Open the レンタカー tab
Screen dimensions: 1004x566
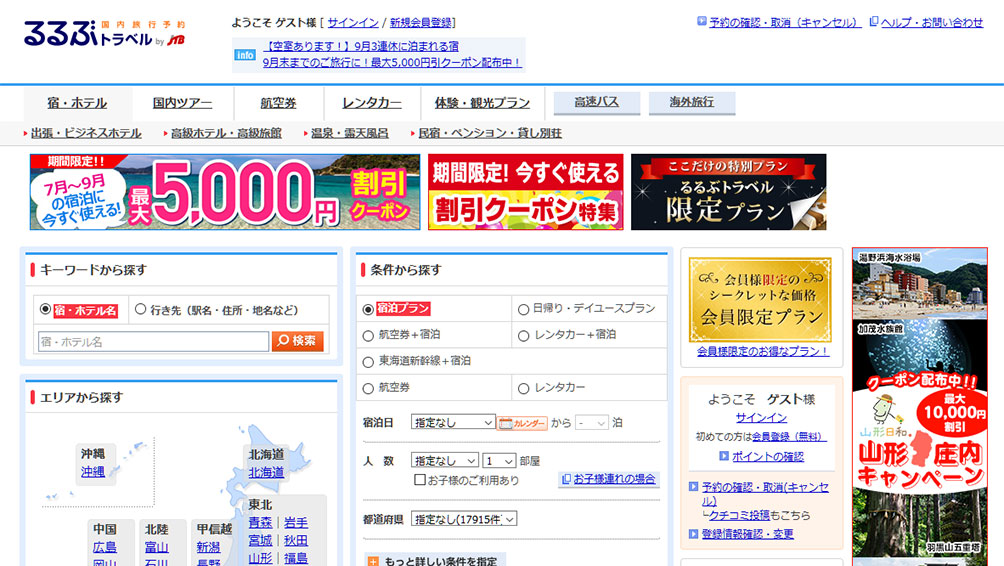[x=371, y=103]
